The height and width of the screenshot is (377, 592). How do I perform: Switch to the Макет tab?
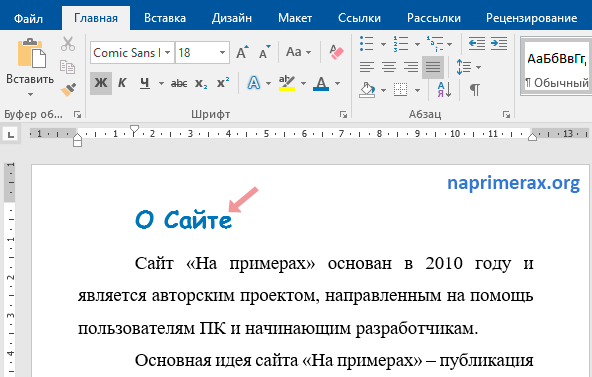[295, 18]
